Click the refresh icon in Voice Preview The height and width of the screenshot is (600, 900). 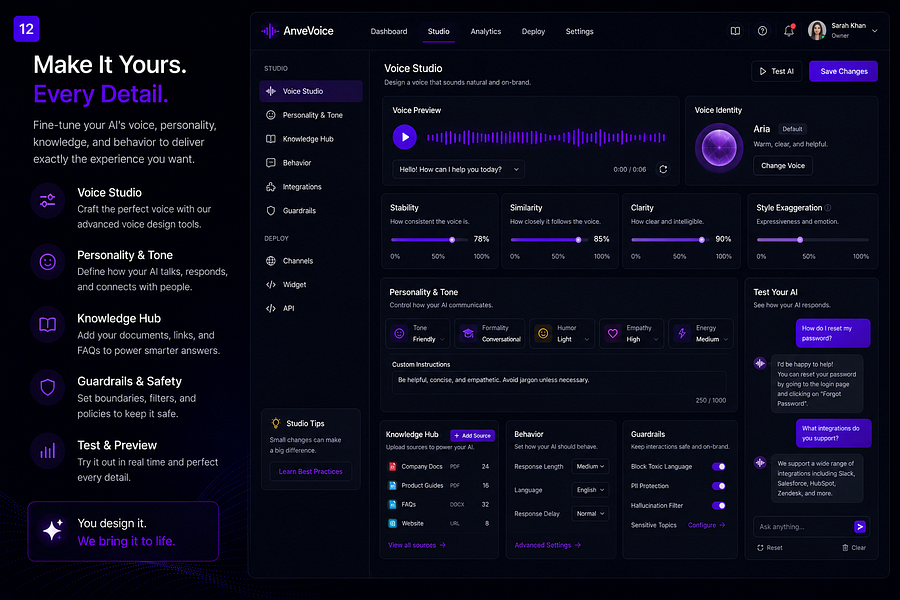663,169
